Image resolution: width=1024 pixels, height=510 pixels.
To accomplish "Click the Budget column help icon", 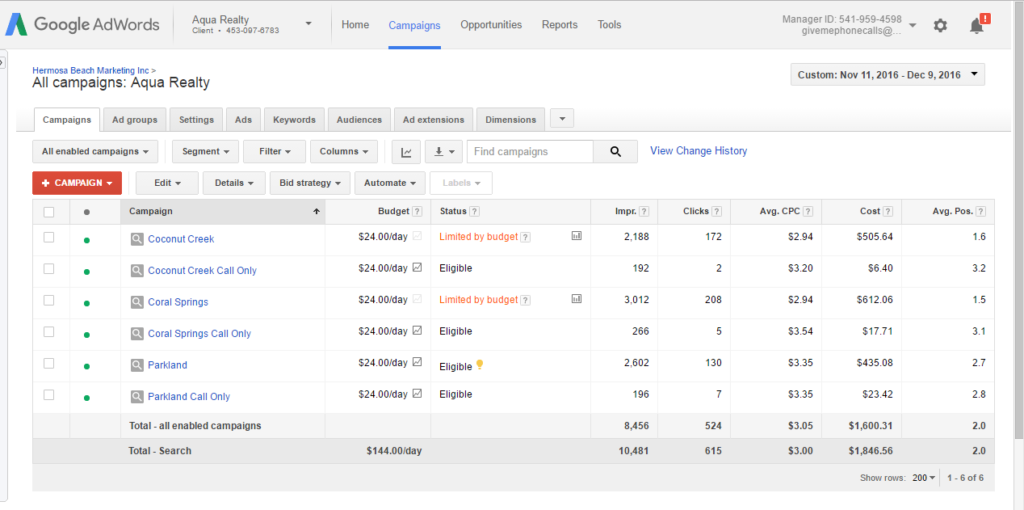I will pos(417,211).
